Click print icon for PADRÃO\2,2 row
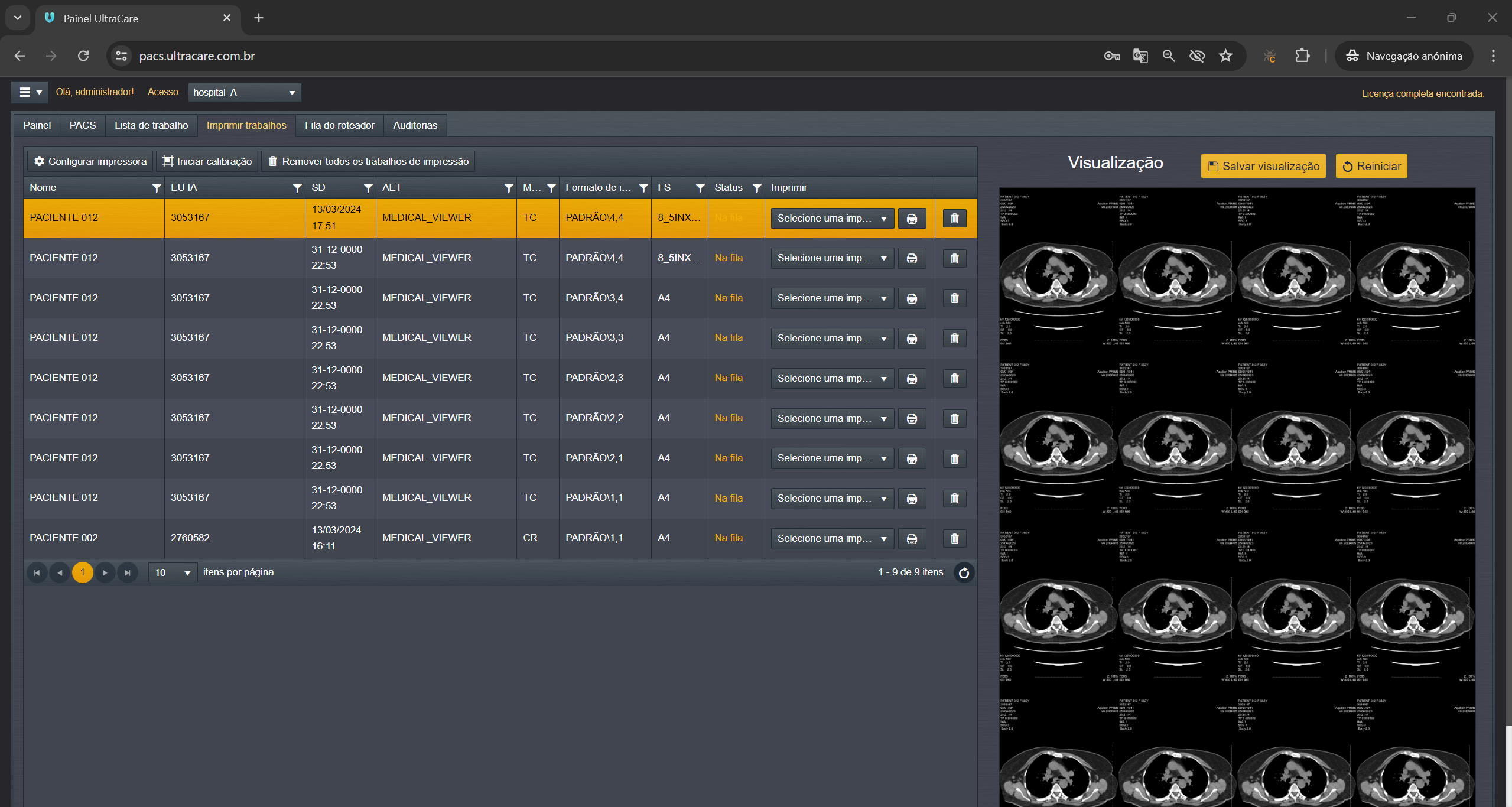1512x807 pixels. (x=912, y=418)
